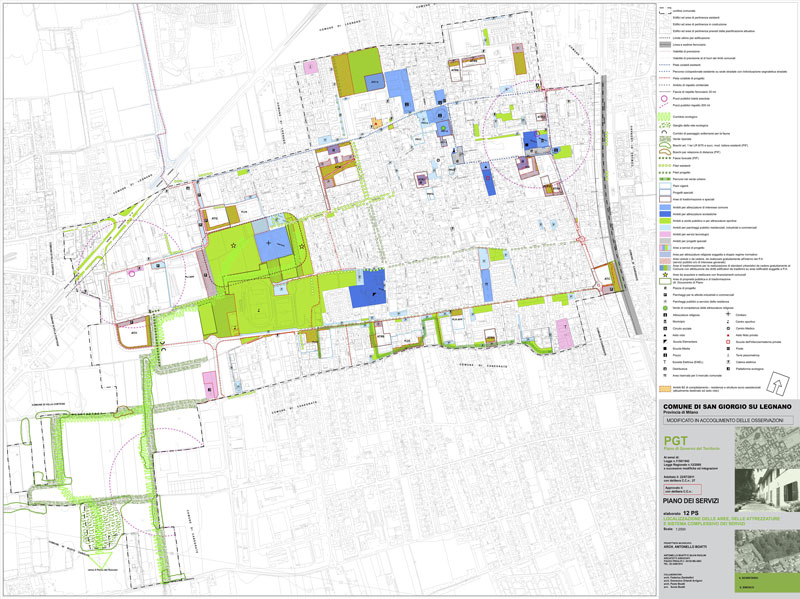Click the Cimitero cross legend symbol
This screenshot has height=599, width=800.
pyautogui.click(x=728, y=315)
